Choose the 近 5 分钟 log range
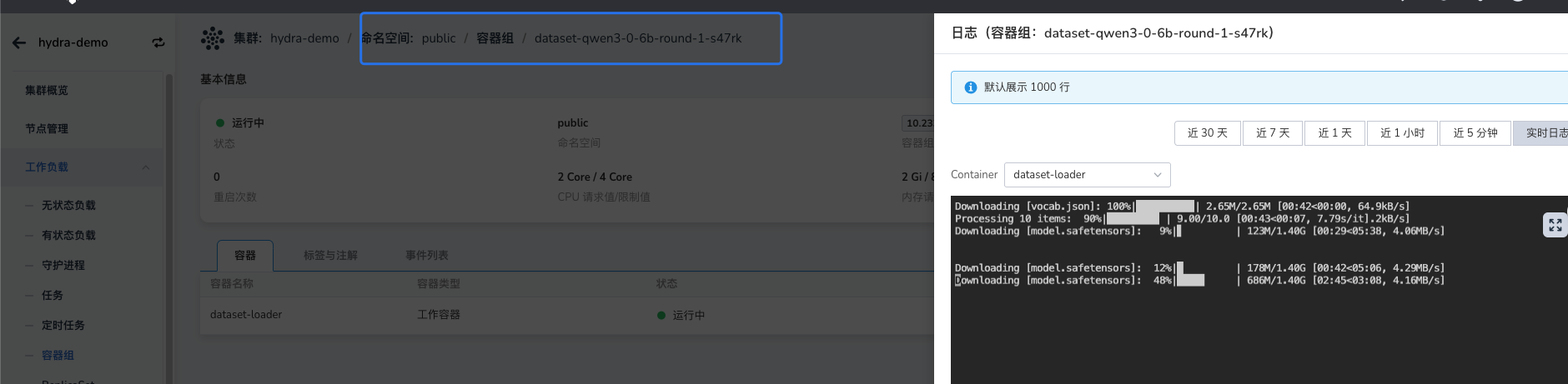The image size is (1568, 384). (1475, 133)
